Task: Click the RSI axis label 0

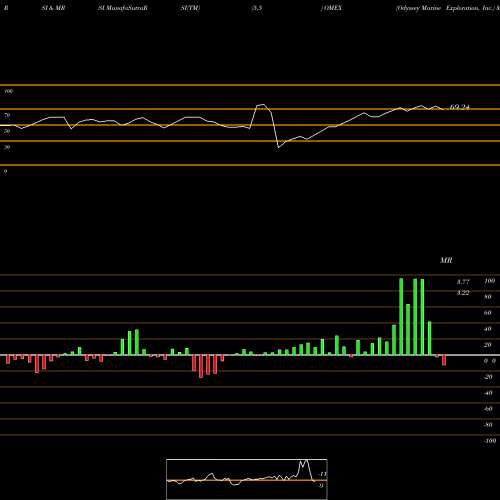Action: 5,171
